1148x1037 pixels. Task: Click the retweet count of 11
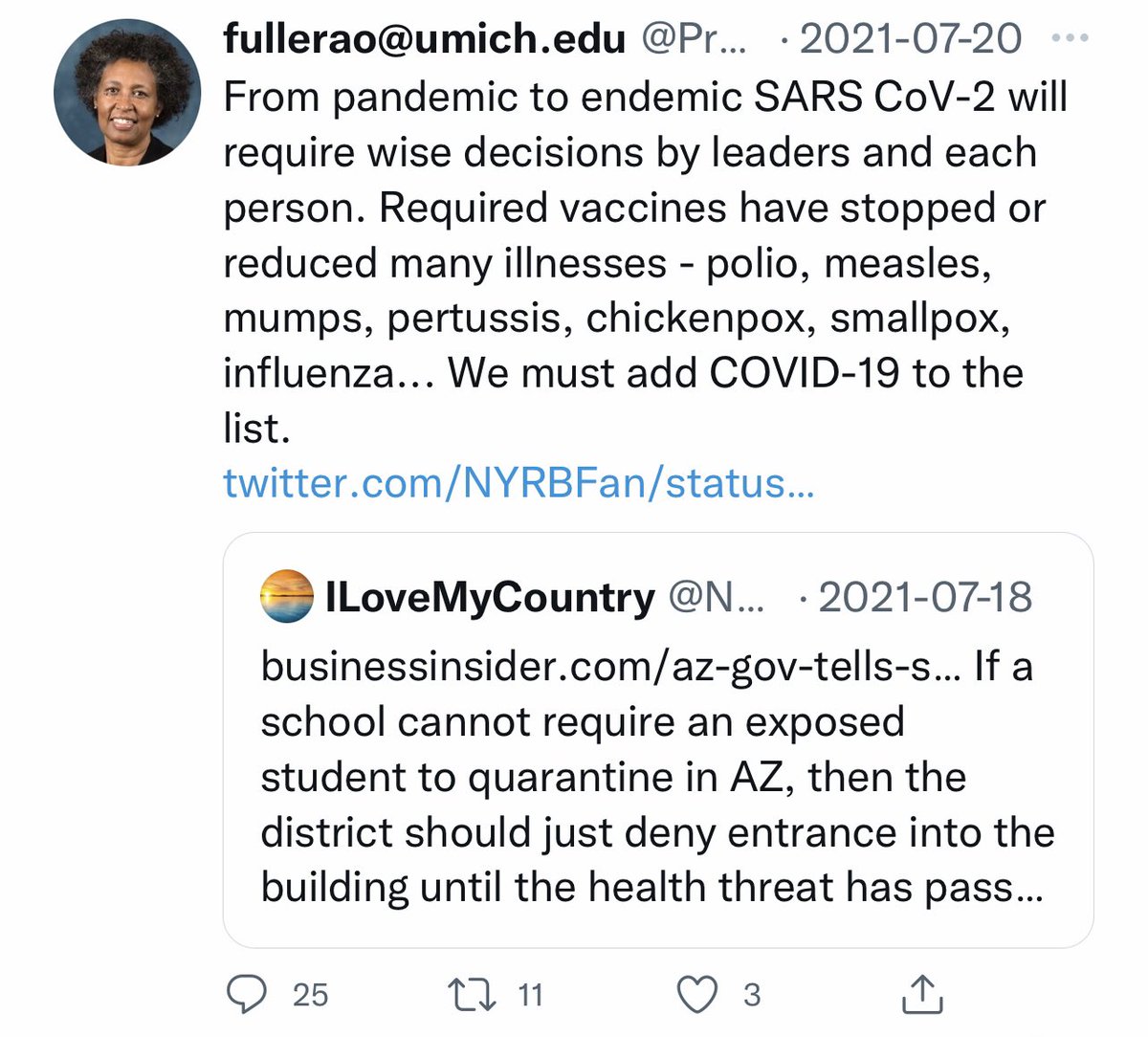coord(530,995)
